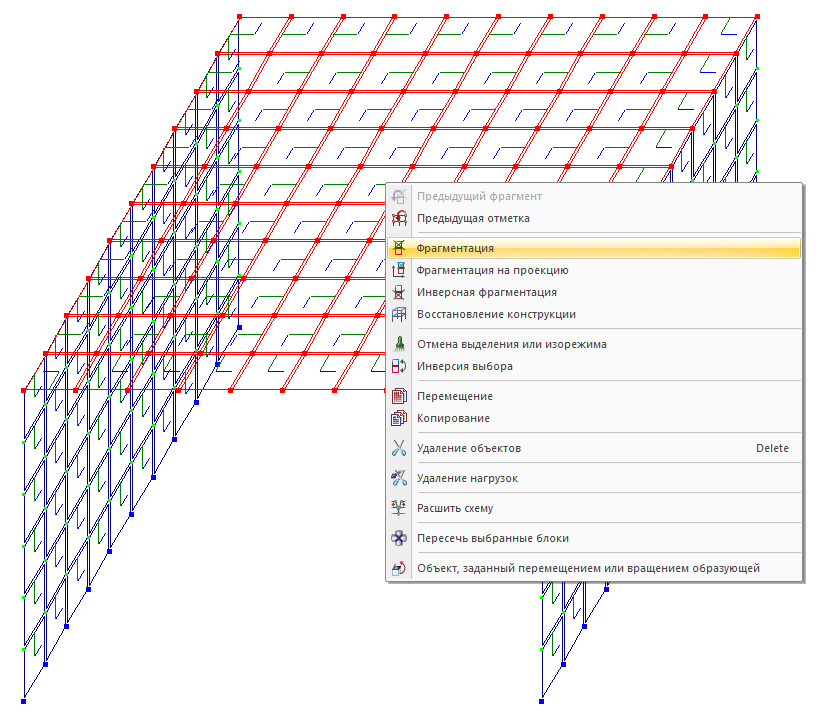Viewport: 822px width, 719px height.
Task: Click the icon for Объект, заданный перемещением
Action: (399, 568)
